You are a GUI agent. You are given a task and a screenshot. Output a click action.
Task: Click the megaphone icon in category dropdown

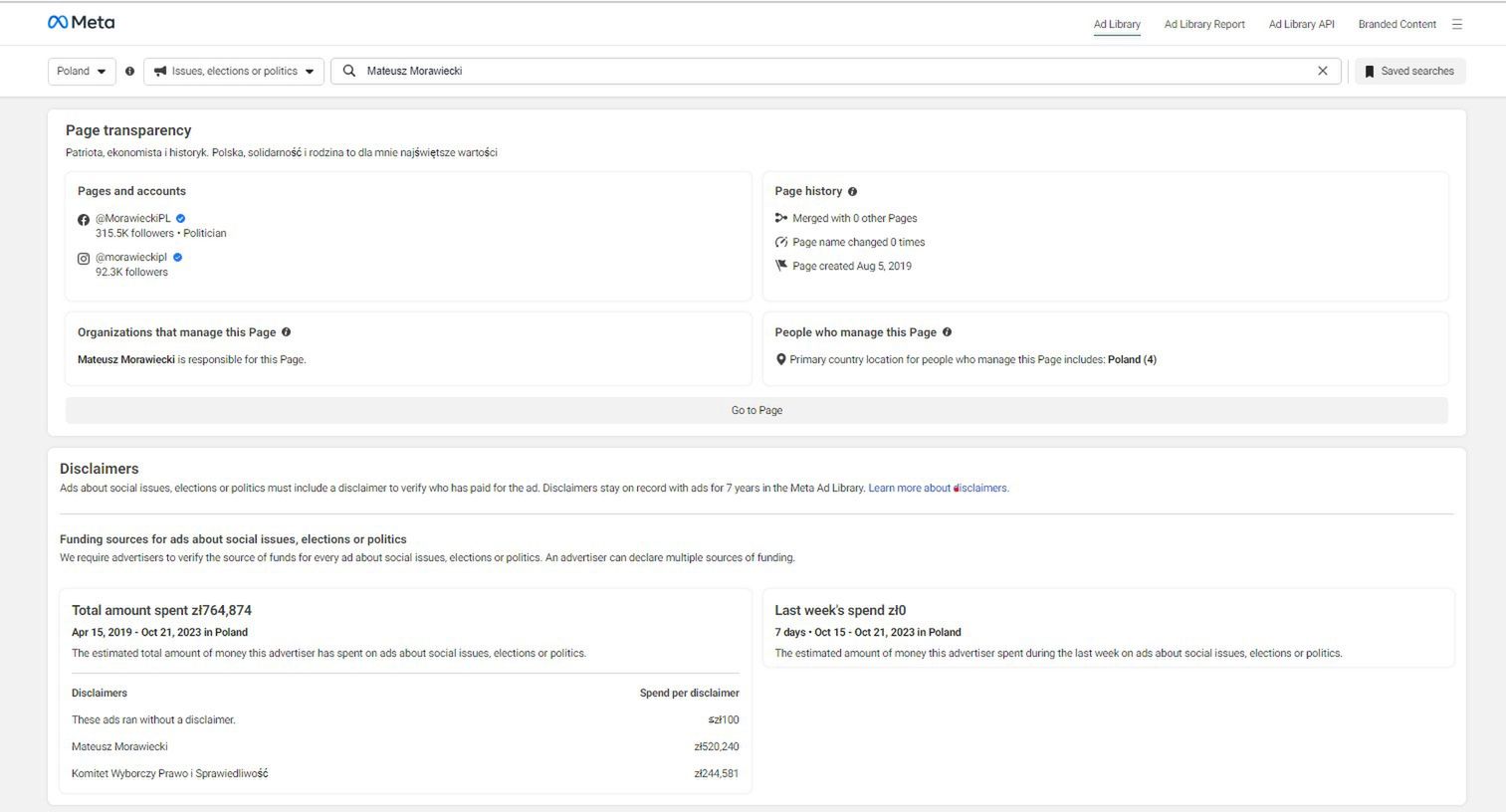pos(160,71)
